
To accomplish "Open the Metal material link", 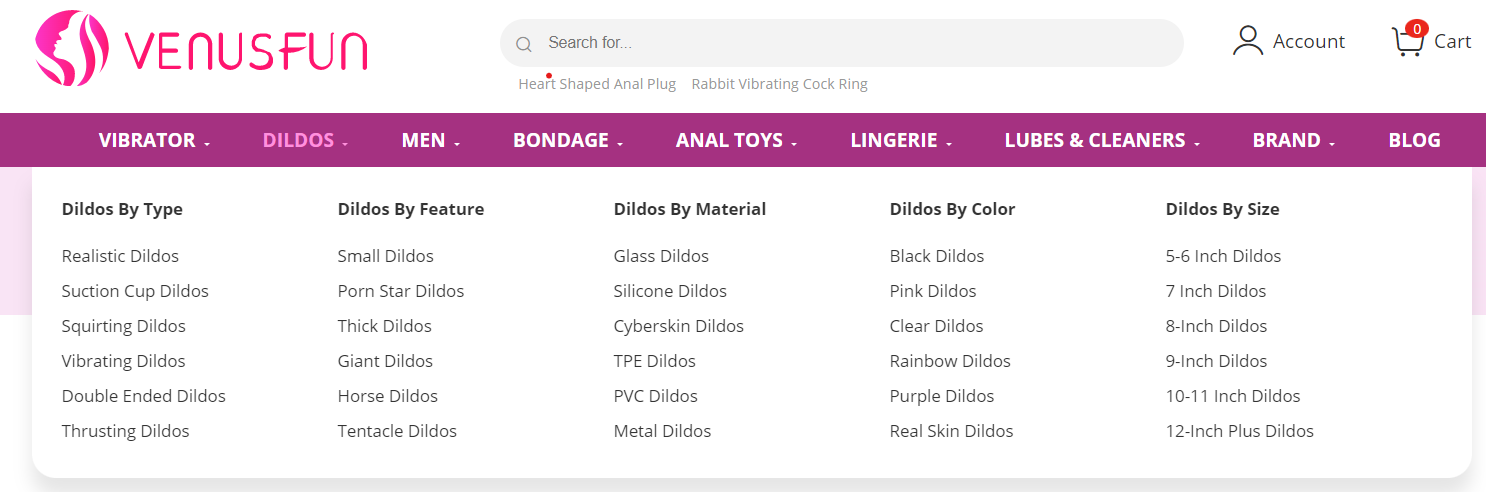I will tap(662, 431).
